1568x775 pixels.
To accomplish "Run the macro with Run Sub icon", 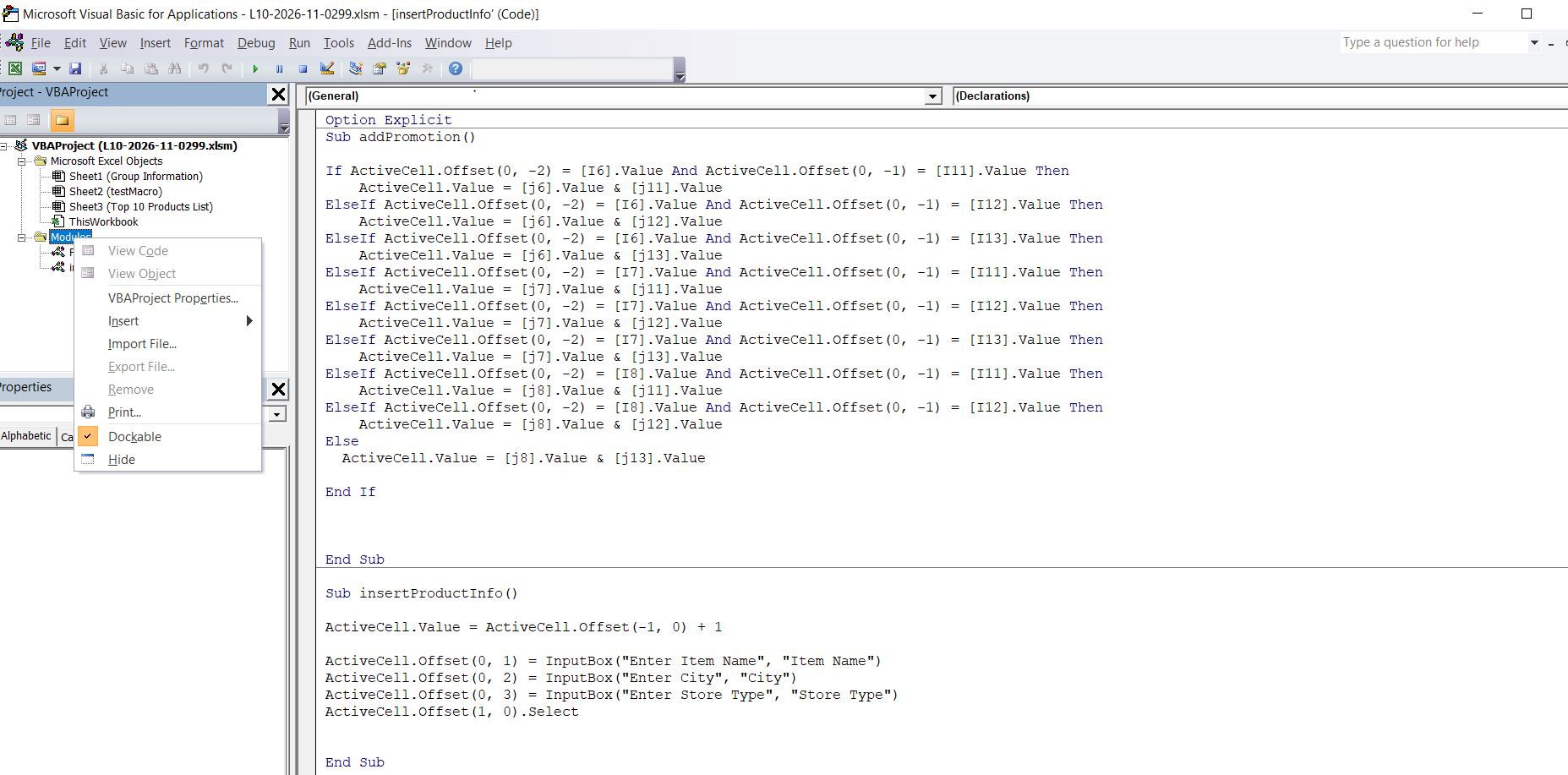I will coord(256,69).
